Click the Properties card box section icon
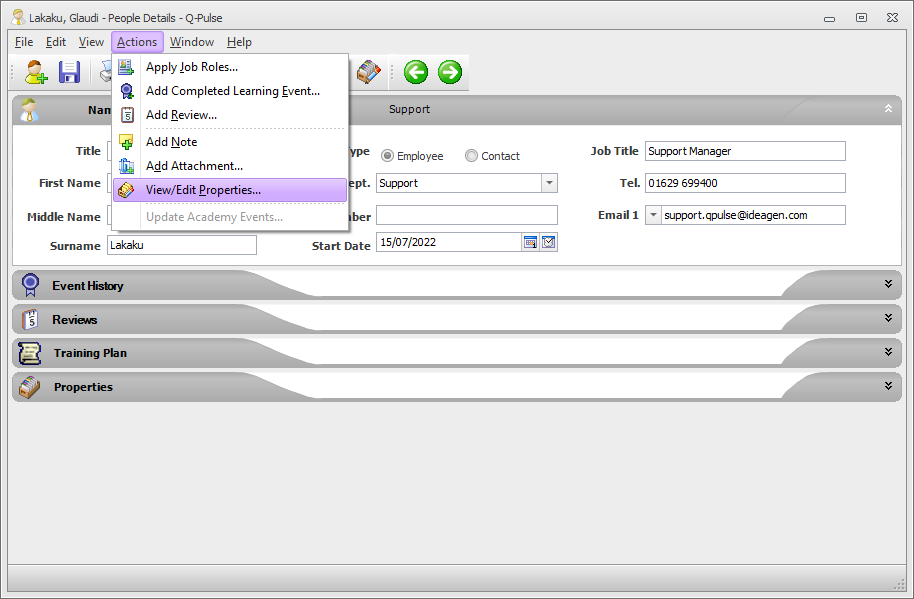914x599 pixels. pos(30,387)
